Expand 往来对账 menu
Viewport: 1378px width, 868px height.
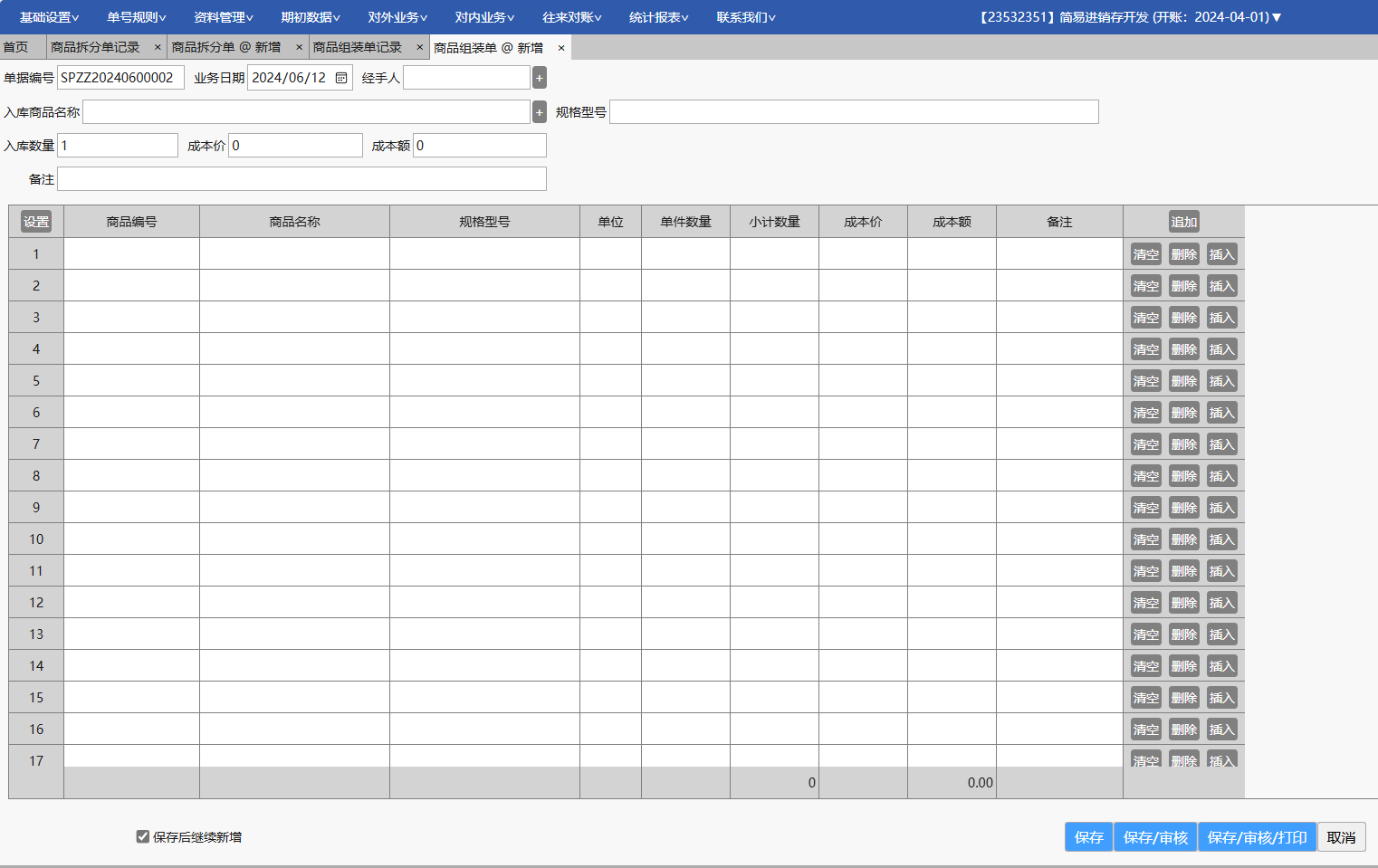(x=571, y=17)
